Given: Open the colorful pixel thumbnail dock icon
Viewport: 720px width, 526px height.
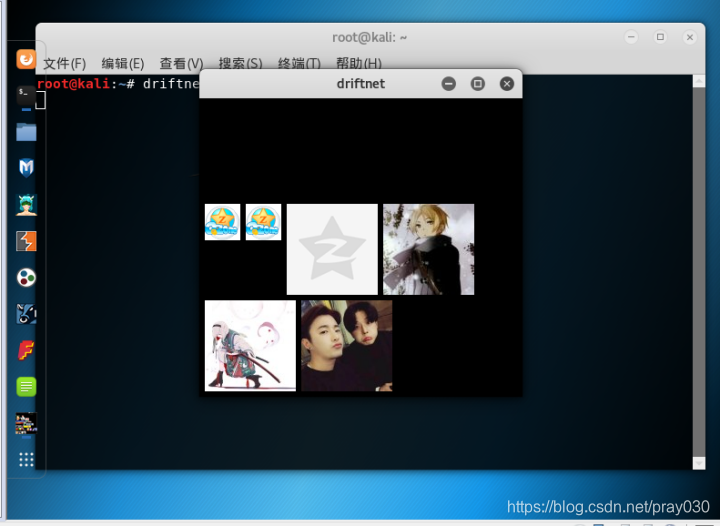Looking at the screenshot, I should [26, 423].
